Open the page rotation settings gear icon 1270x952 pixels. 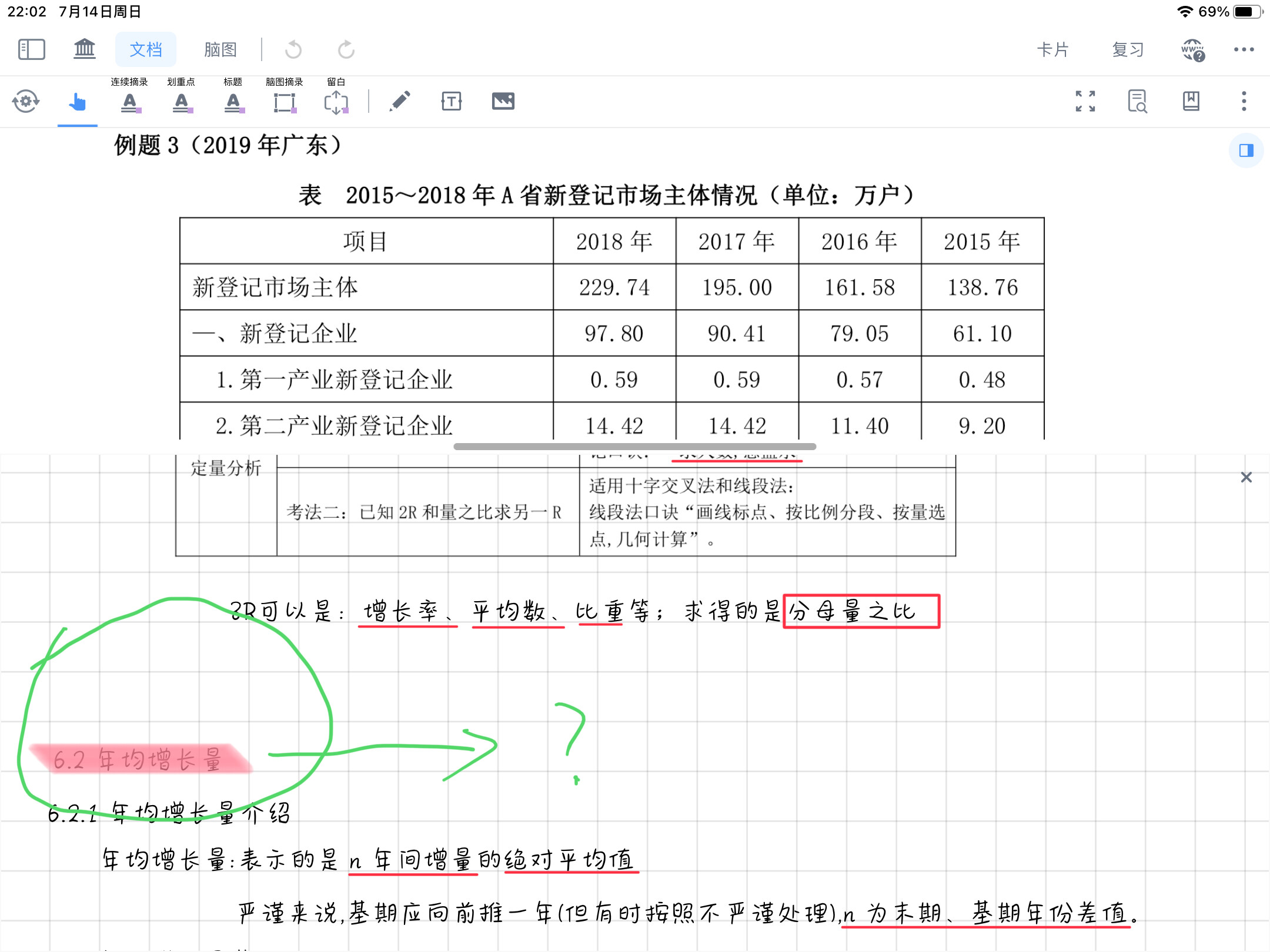click(26, 101)
